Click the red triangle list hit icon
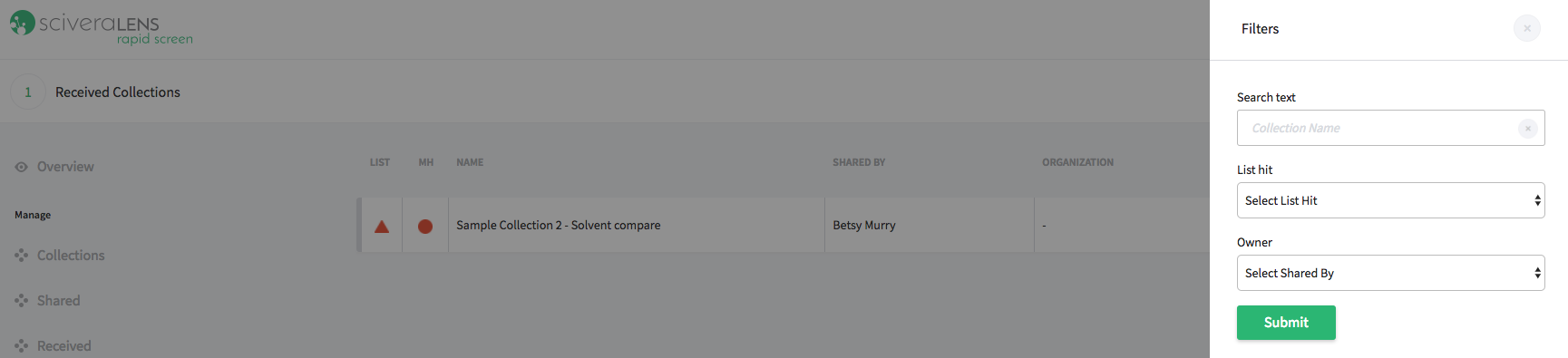1568x358 pixels. (x=382, y=227)
